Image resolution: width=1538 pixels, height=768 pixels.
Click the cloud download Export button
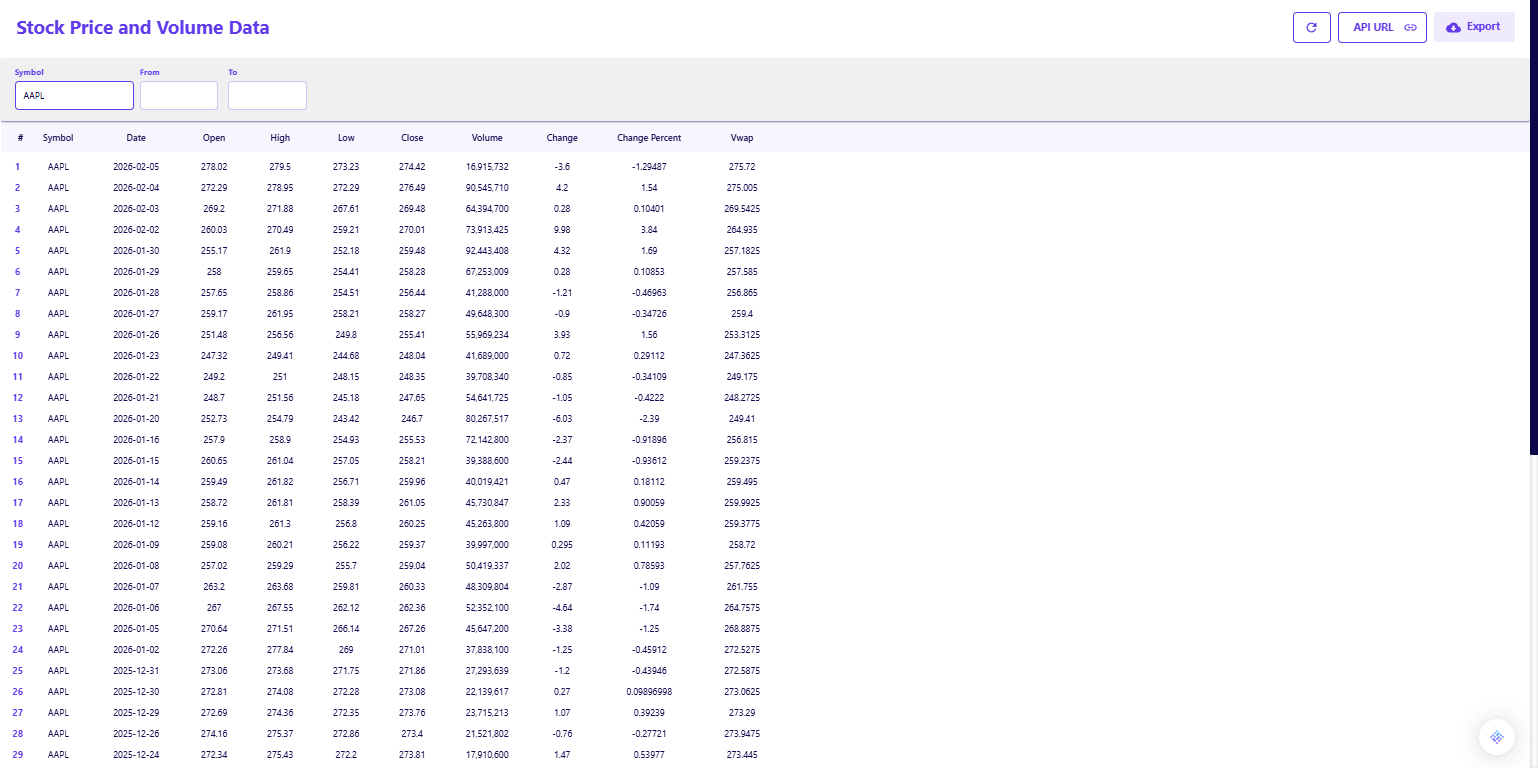[x=1473, y=27]
